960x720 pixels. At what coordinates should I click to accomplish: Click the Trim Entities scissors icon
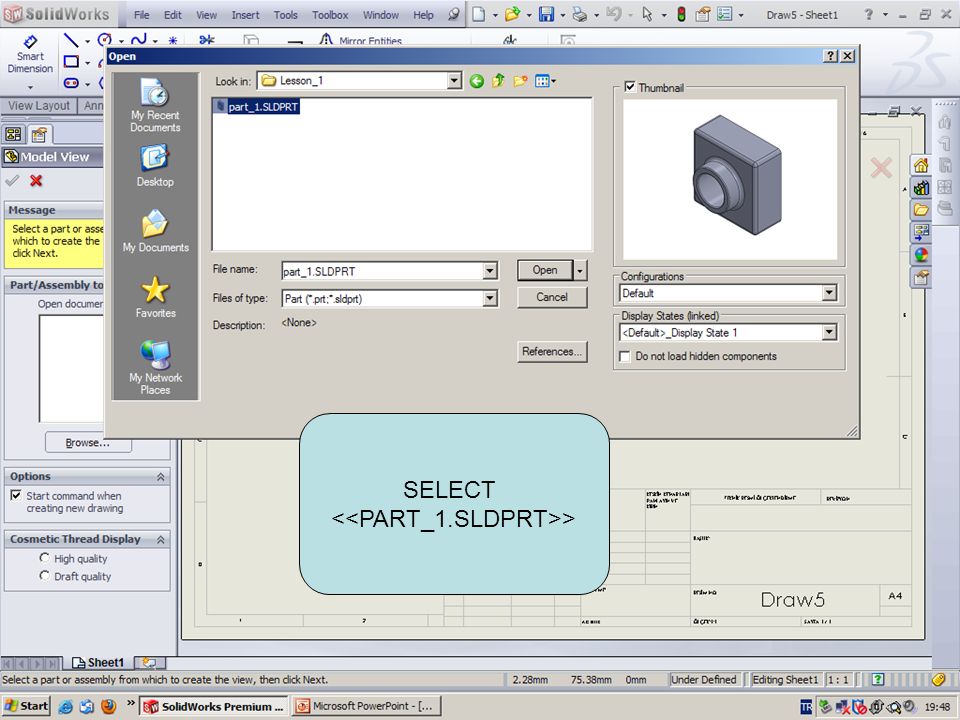coord(207,40)
